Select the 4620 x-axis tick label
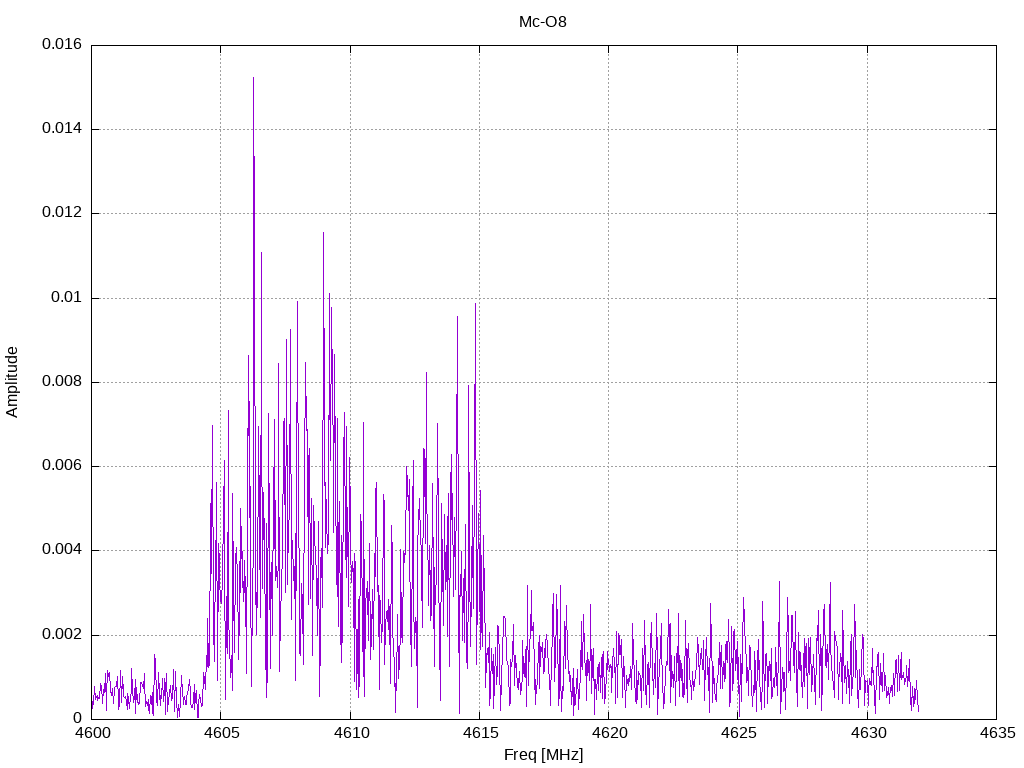 (x=608, y=733)
